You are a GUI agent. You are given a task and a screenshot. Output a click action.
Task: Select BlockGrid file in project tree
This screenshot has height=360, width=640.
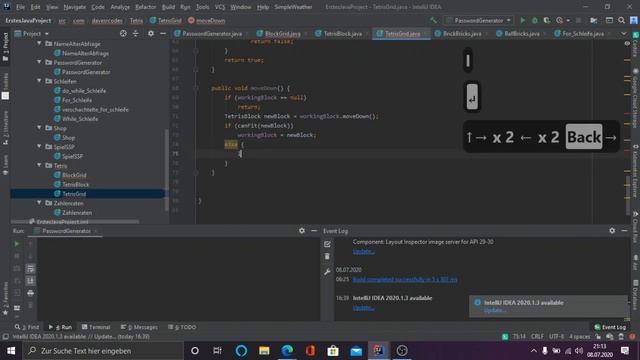(x=74, y=175)
